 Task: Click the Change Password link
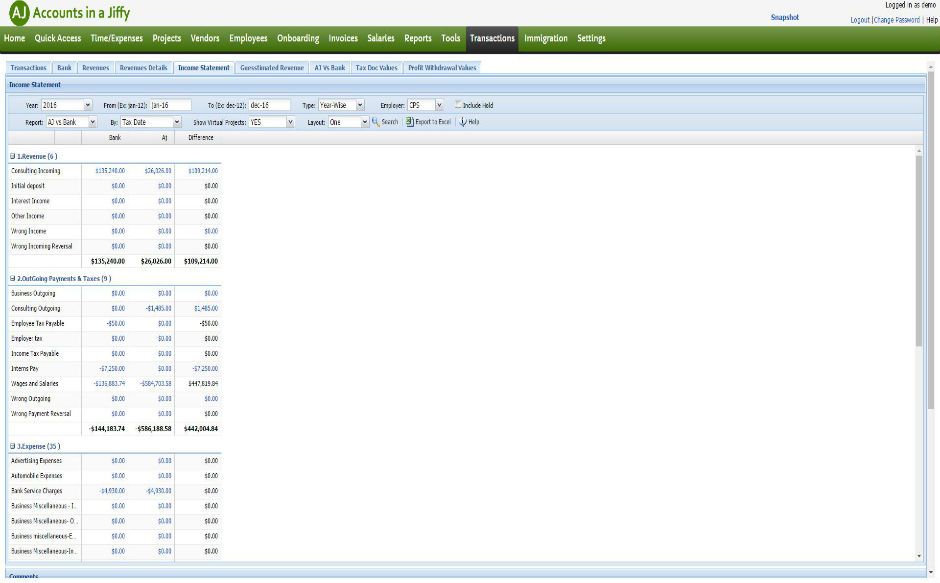point(897,20)
